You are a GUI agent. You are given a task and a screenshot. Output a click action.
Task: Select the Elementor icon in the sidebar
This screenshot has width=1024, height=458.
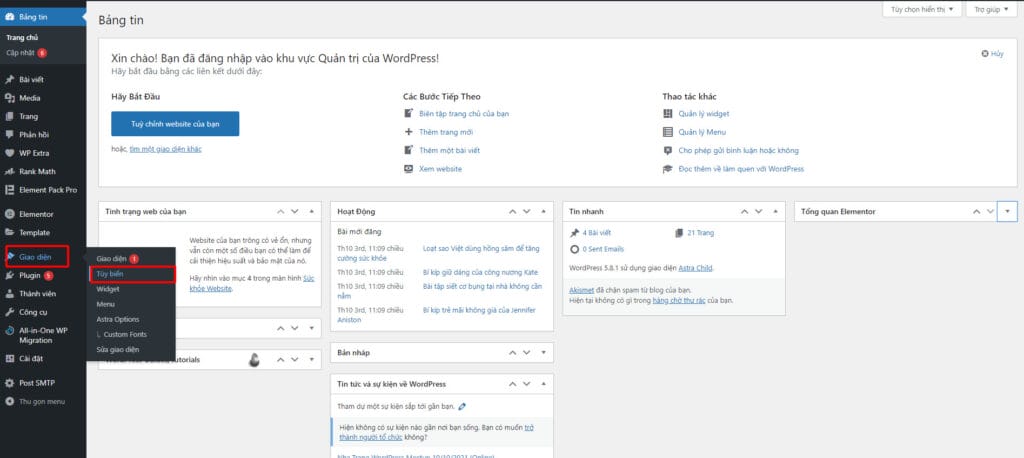point(9,214)
